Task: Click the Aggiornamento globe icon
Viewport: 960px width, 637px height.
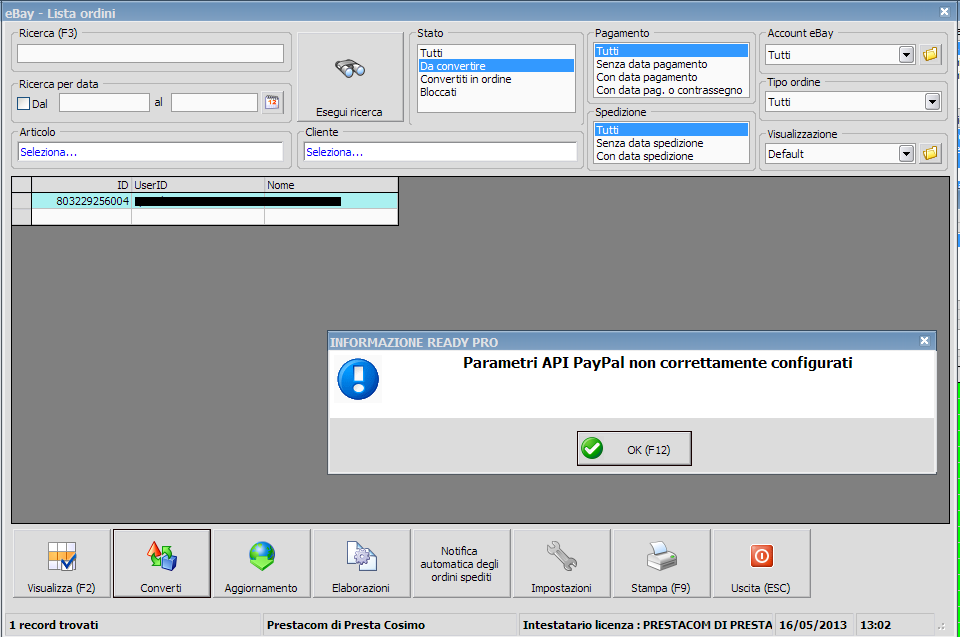Action: click(262, 556)
